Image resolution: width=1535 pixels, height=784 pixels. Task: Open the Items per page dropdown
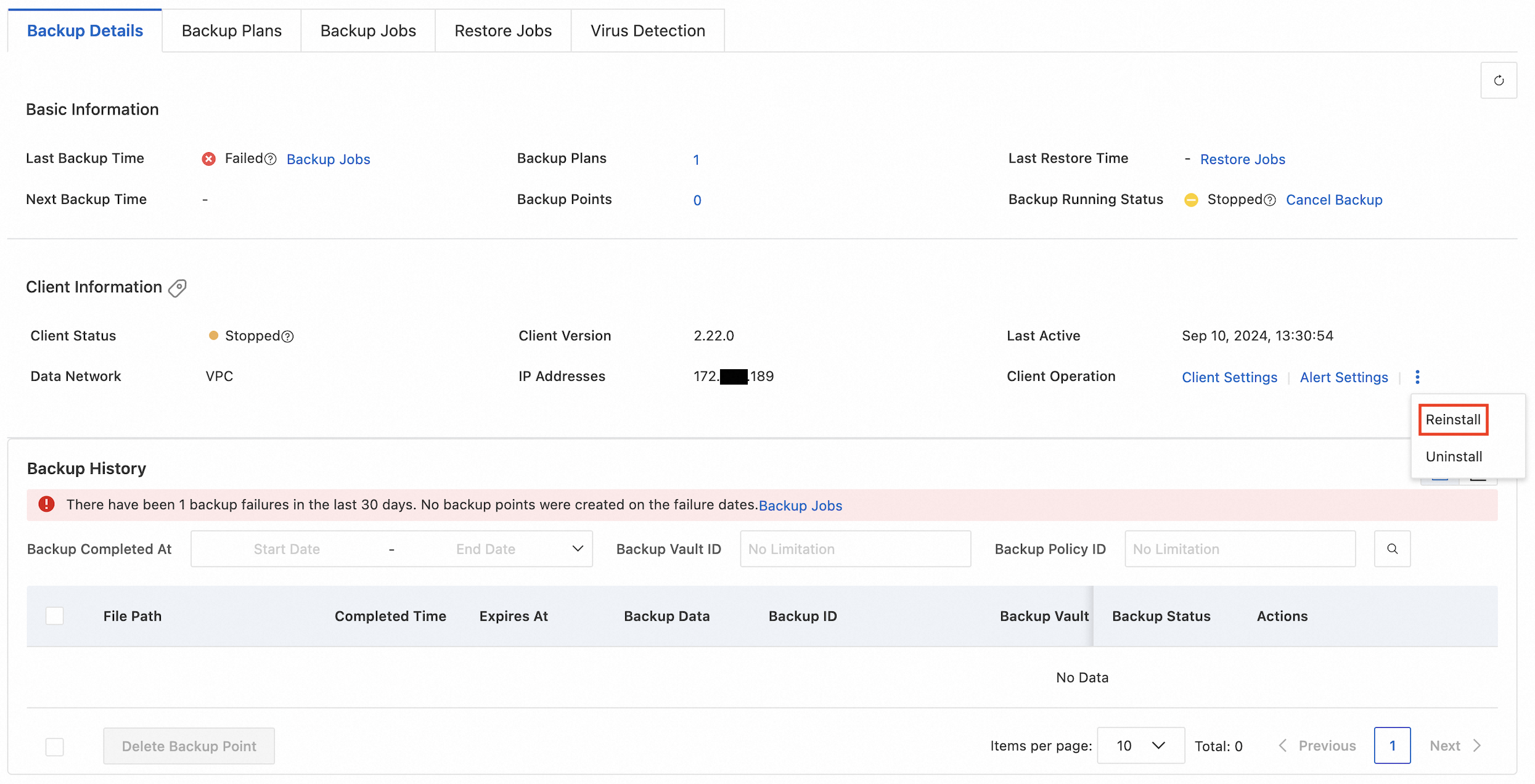pyautogui.click(x=1140, y=746)
